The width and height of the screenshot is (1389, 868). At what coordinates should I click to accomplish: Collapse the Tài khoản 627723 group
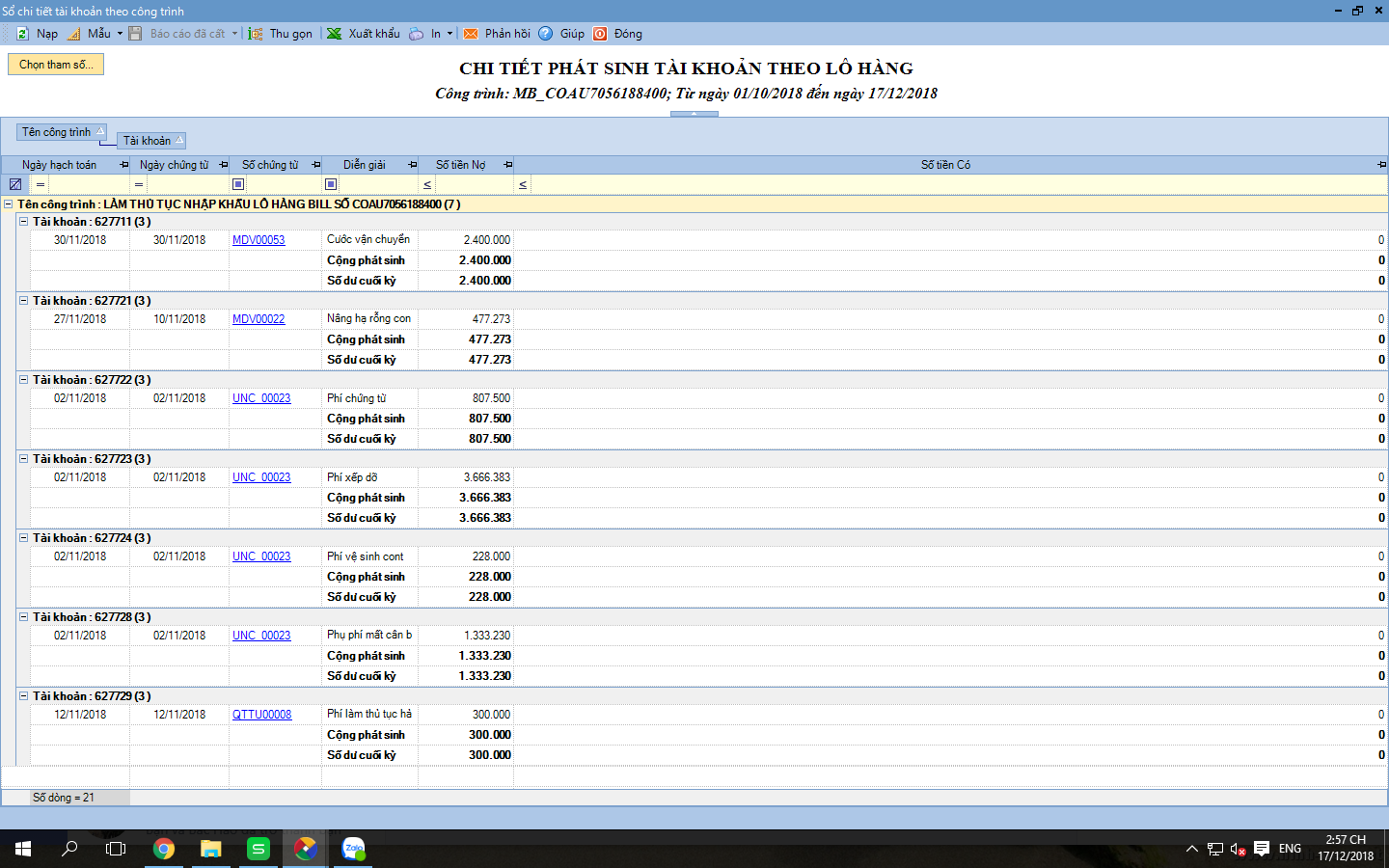tap(24, 459)
